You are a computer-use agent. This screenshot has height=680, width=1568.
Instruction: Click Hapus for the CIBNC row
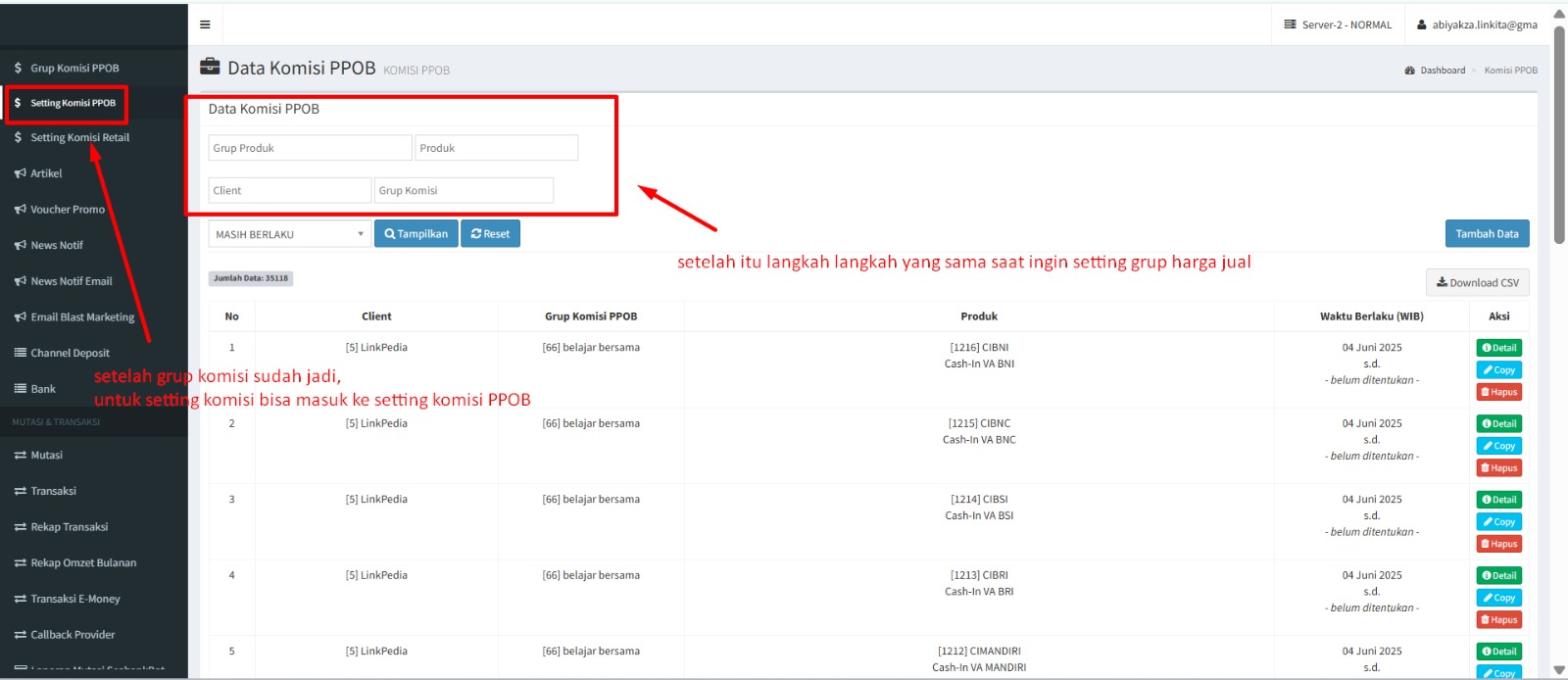pos(1498,468)
